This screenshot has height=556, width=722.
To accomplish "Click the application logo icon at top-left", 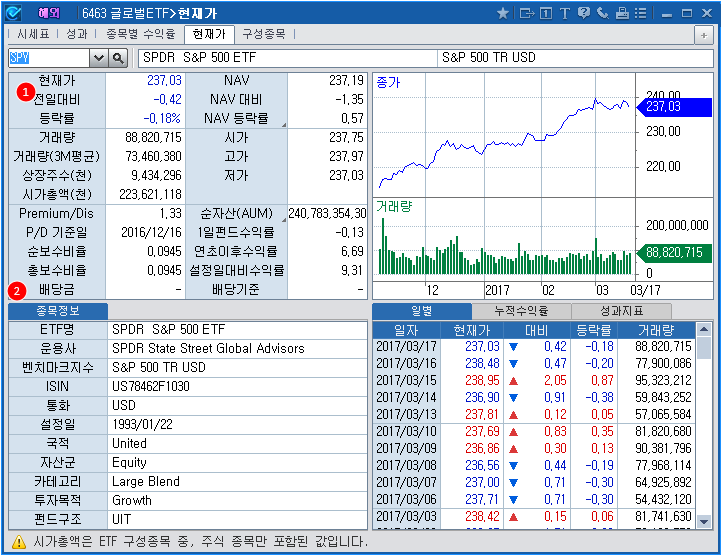I will (x=13, y=13).
